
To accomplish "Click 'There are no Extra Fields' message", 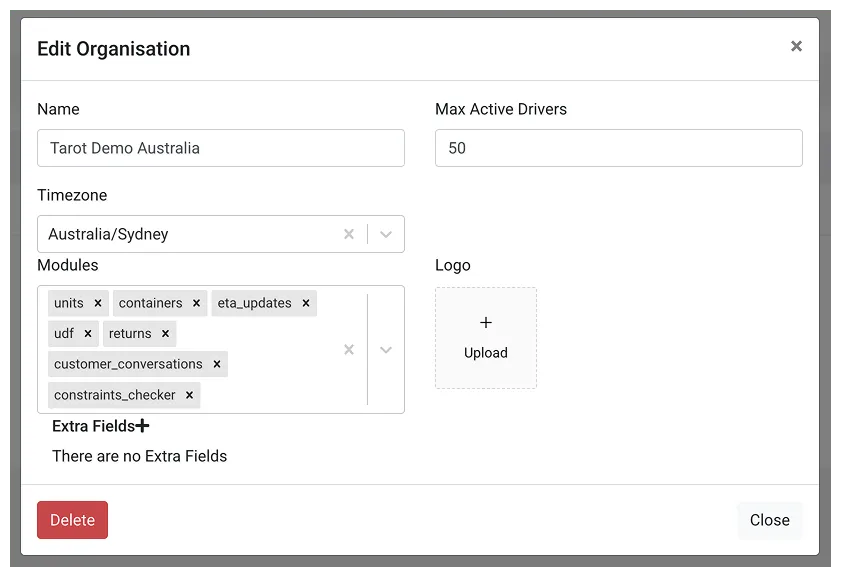I will click(139, 456).
